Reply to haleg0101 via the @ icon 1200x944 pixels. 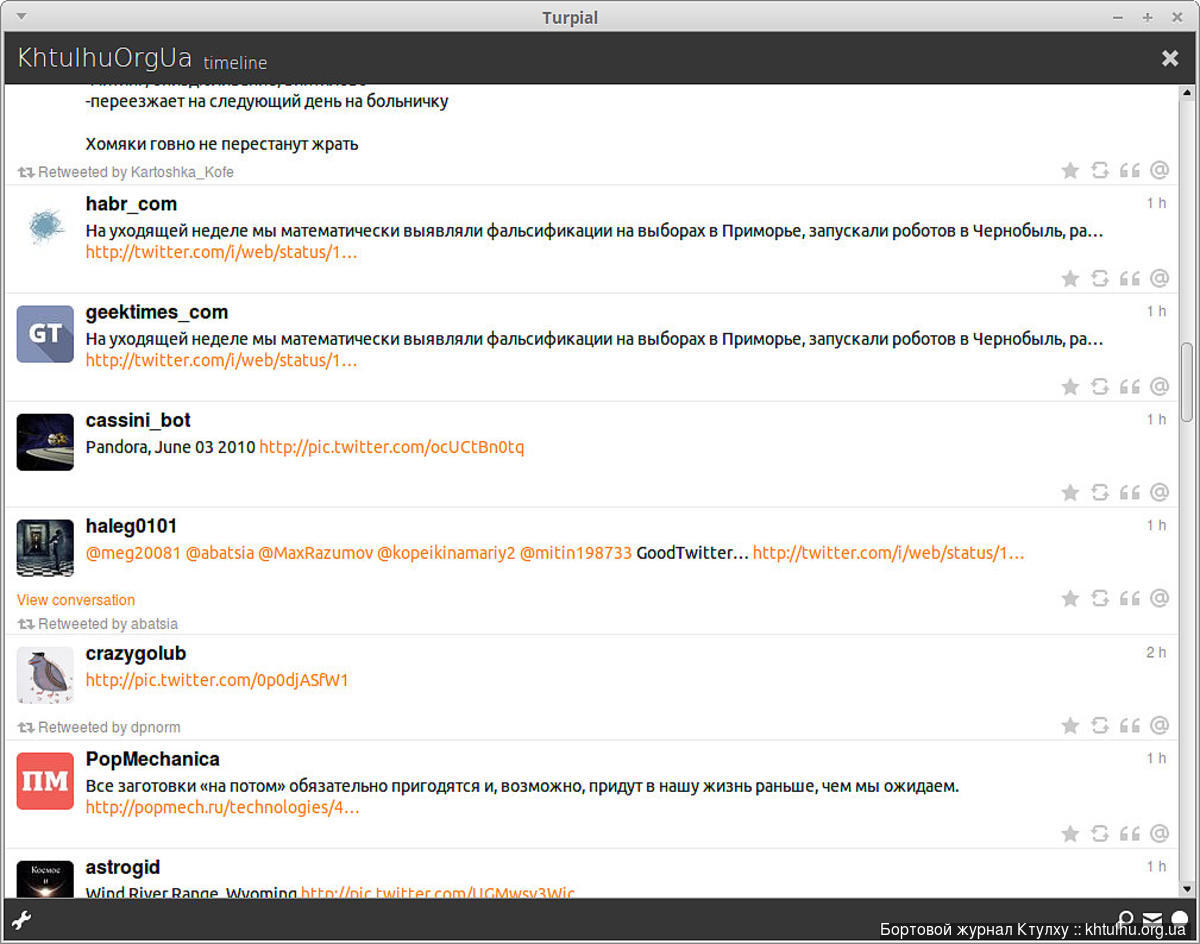pyautogui.click(x=1160, y=598)
